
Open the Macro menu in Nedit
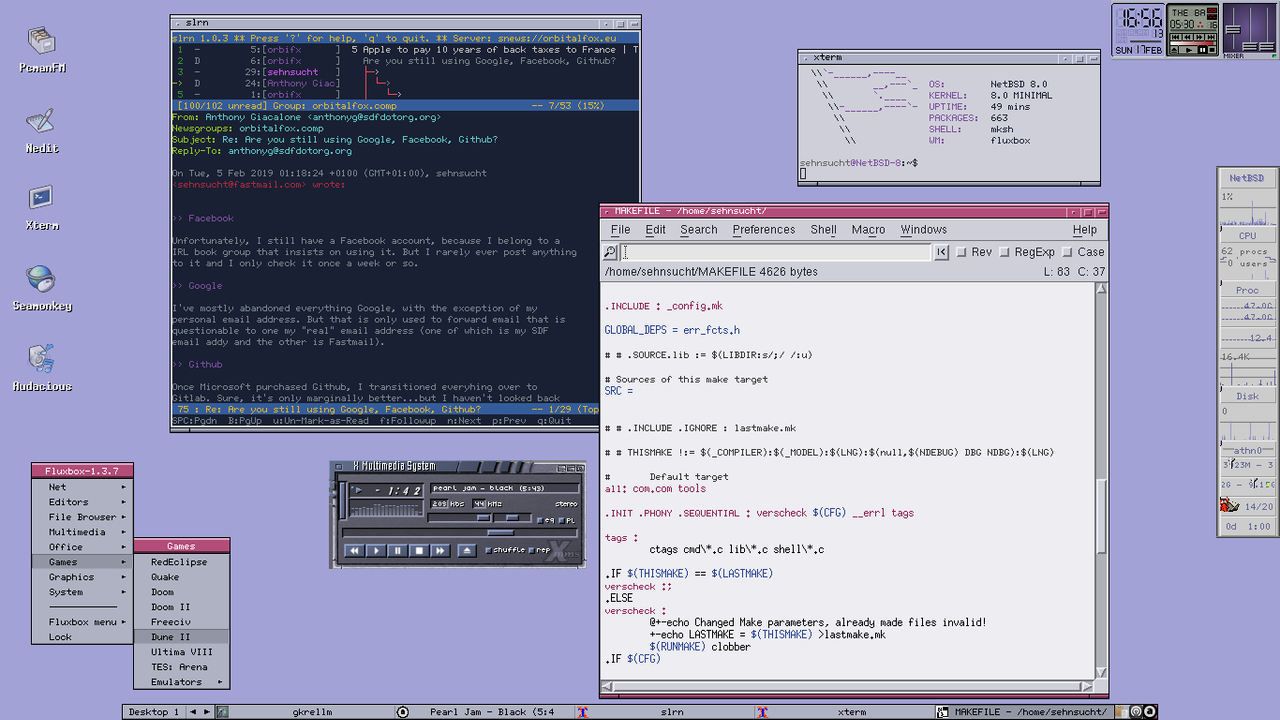[868, 229]
